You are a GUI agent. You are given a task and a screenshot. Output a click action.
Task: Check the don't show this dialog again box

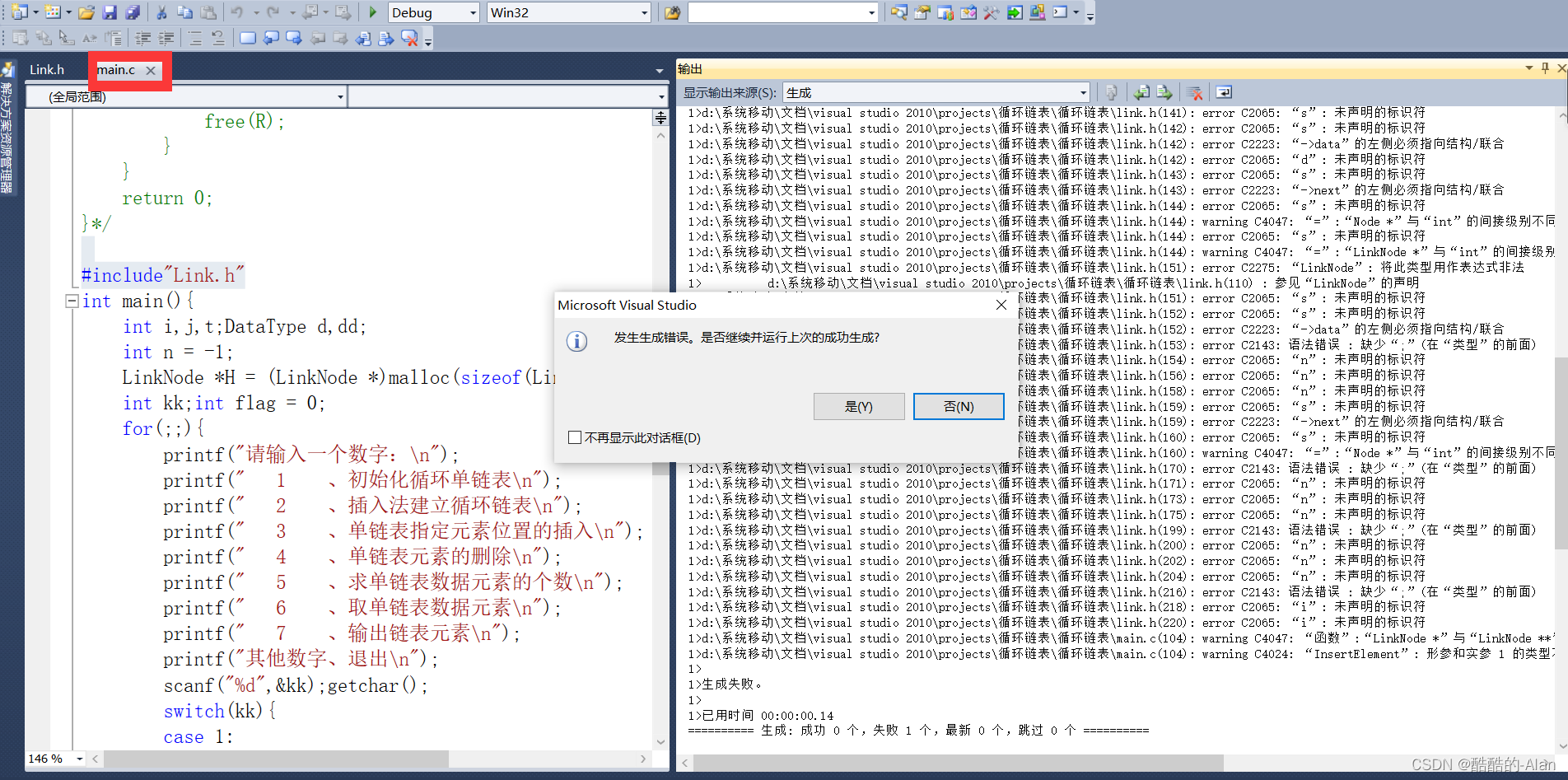(575, 437)
